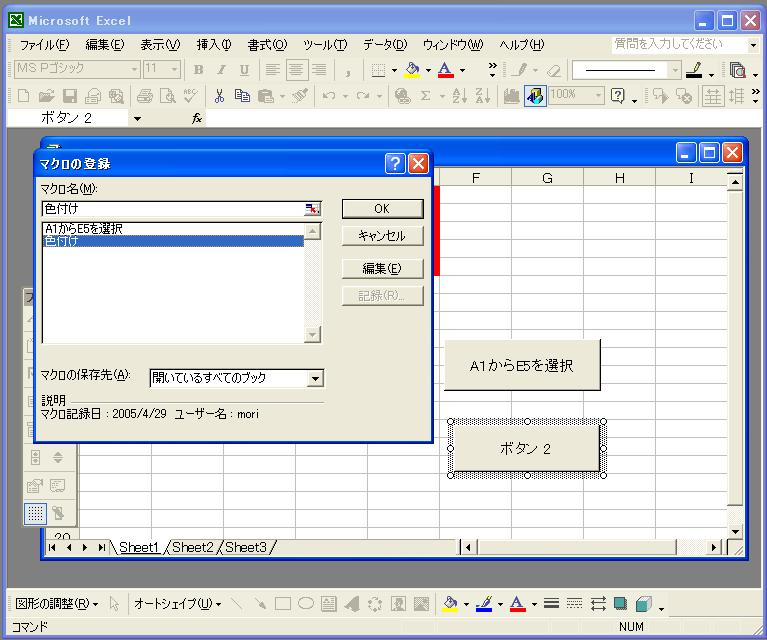767x640 pixels.
Task: Toggle Bold formatting in toolbar
Action: (199, 70)
